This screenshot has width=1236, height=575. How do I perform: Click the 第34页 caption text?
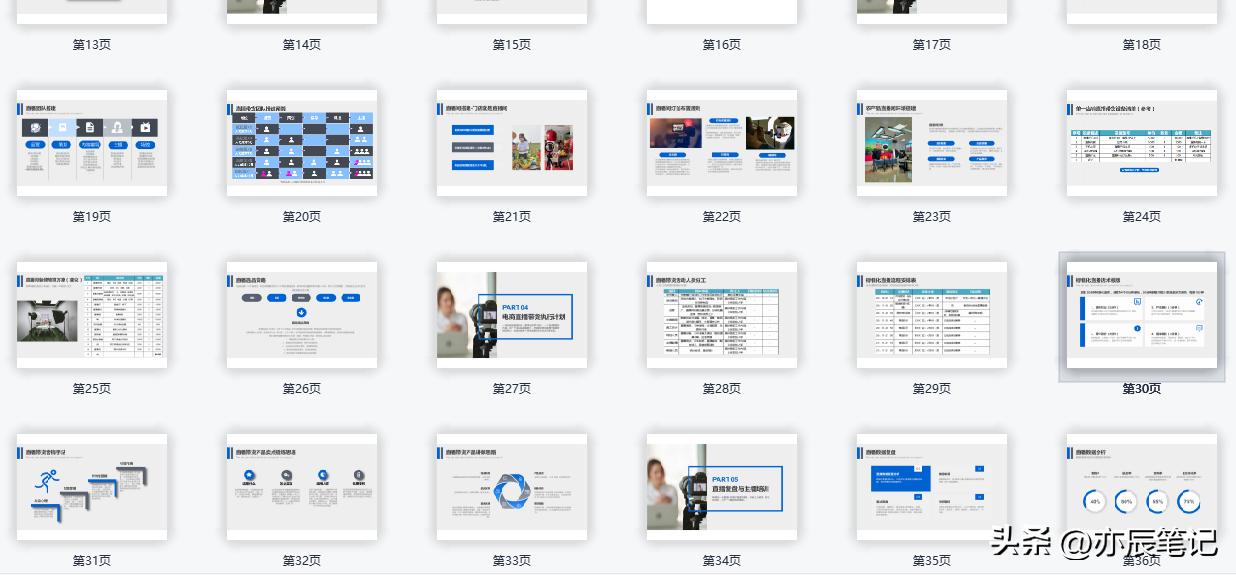722,560
